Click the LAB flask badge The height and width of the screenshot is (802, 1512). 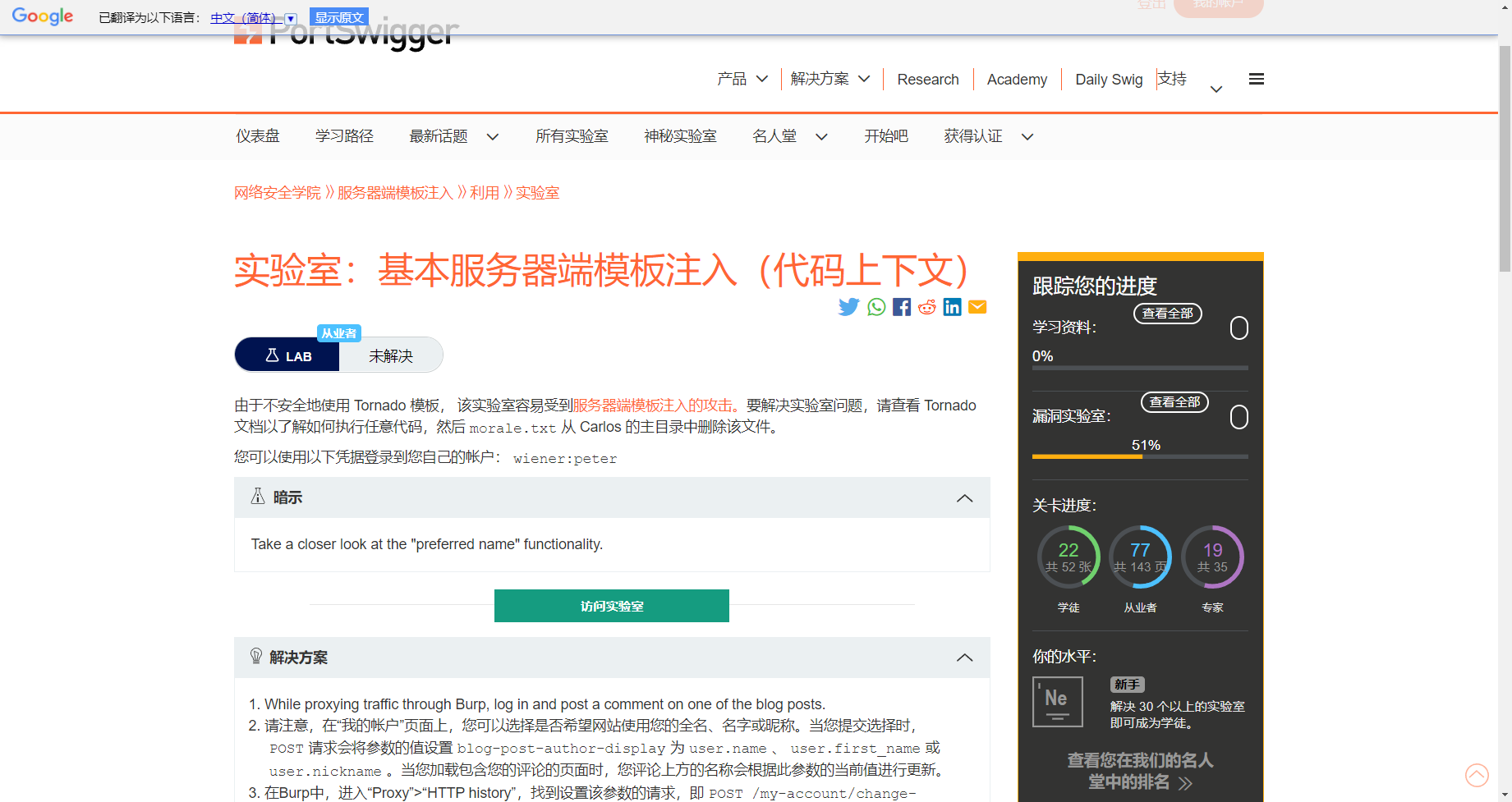pyautogui.click(x=287, y=355)
